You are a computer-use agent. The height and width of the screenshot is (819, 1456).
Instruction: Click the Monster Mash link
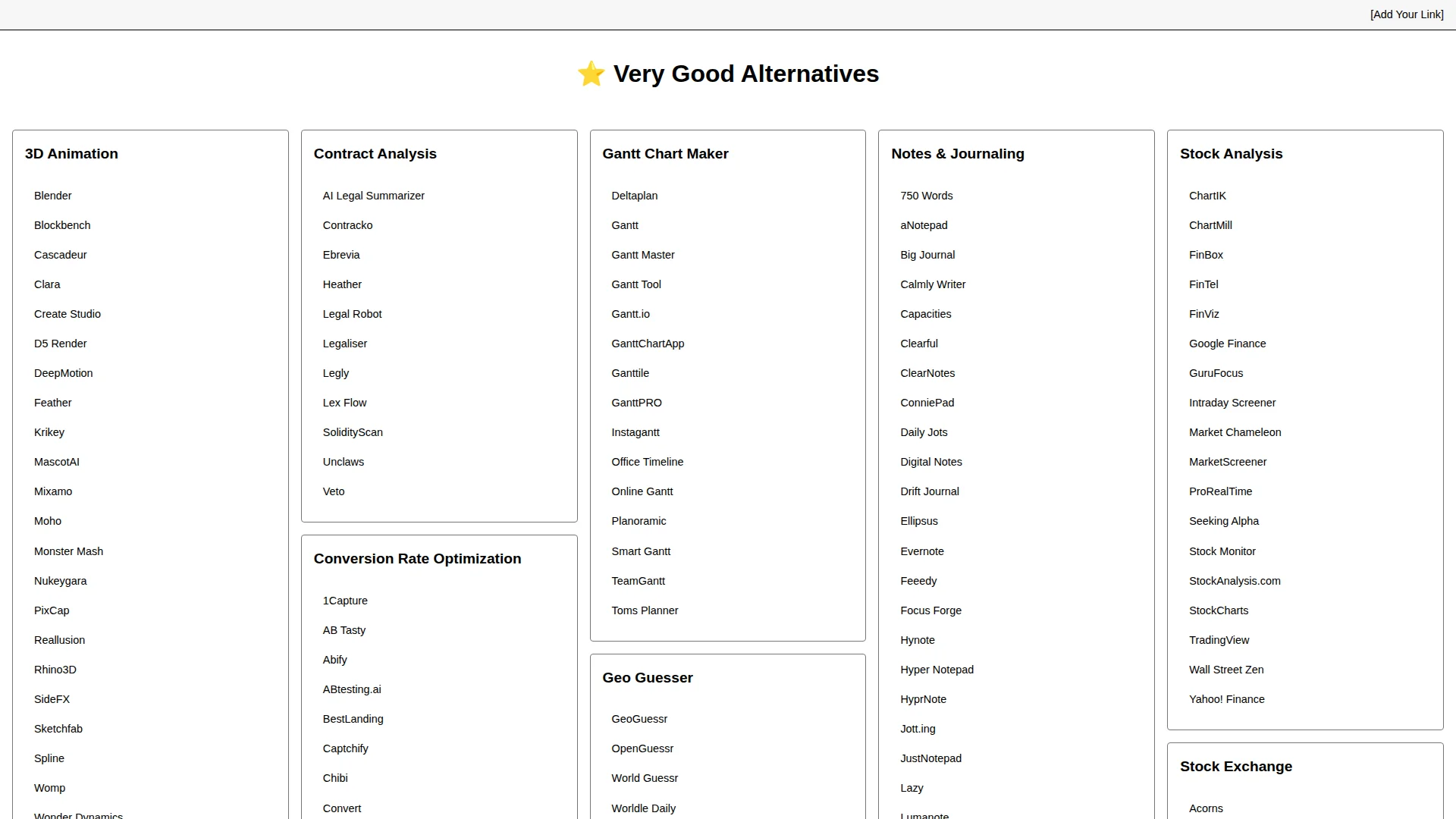pos(68,551)
